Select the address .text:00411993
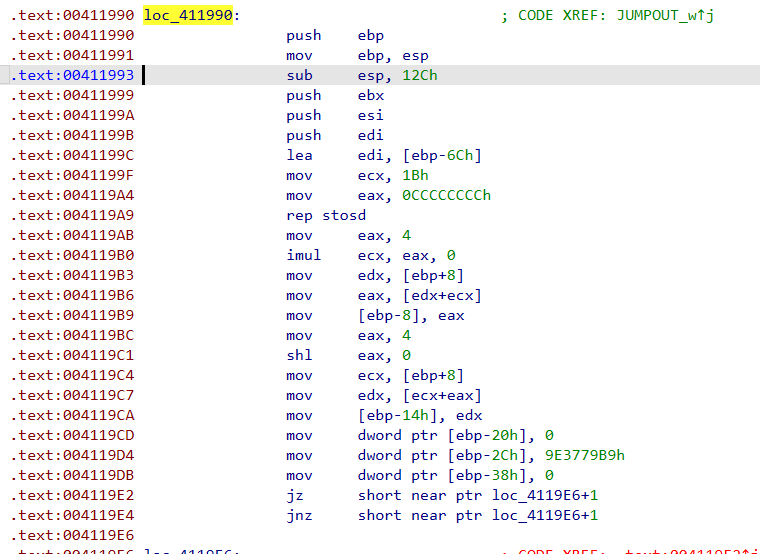Image resolution: width=760 pixels, height=554 pixels. click(x=72, y=75)
